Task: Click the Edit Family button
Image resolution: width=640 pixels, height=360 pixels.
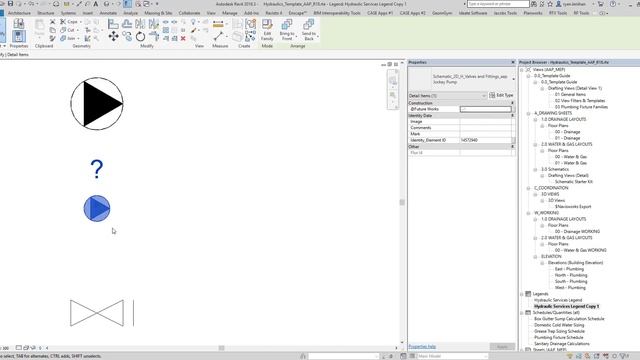Action: pyautogui.click(x=267, y=29)
